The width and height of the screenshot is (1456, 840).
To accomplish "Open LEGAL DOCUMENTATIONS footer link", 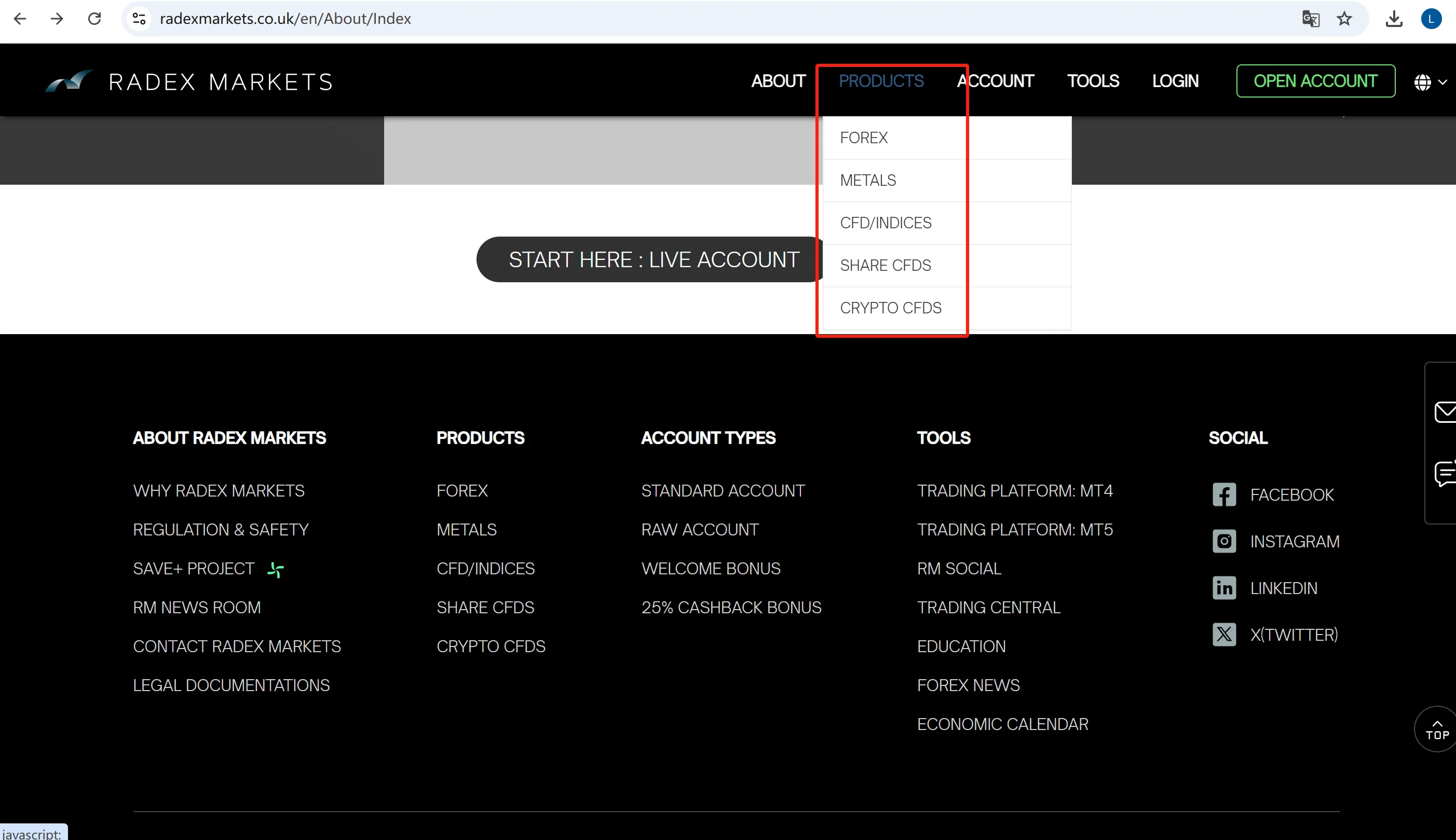I will pos(232,685).
